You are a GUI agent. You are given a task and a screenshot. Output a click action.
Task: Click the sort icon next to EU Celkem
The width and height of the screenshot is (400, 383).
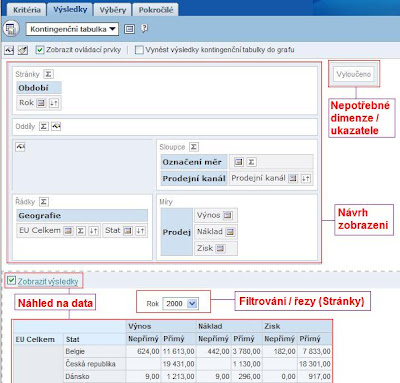[94, 231]
